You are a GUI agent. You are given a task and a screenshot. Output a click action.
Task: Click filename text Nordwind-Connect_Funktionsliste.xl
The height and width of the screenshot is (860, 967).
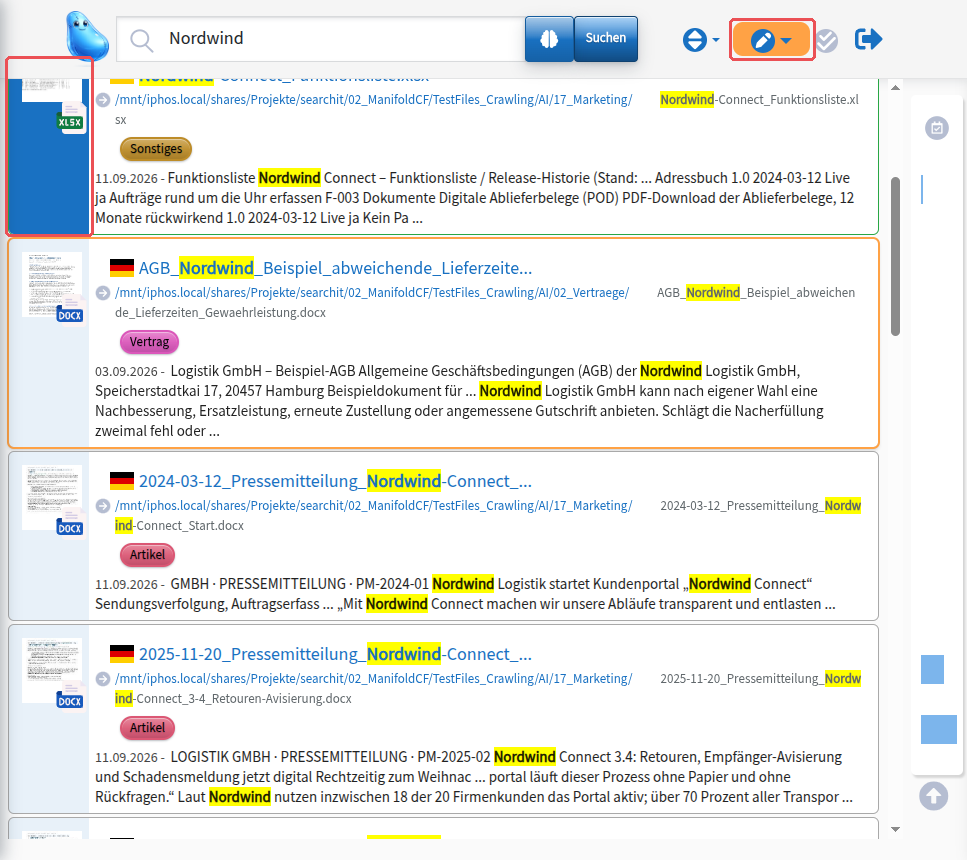[x=759, y=99]
